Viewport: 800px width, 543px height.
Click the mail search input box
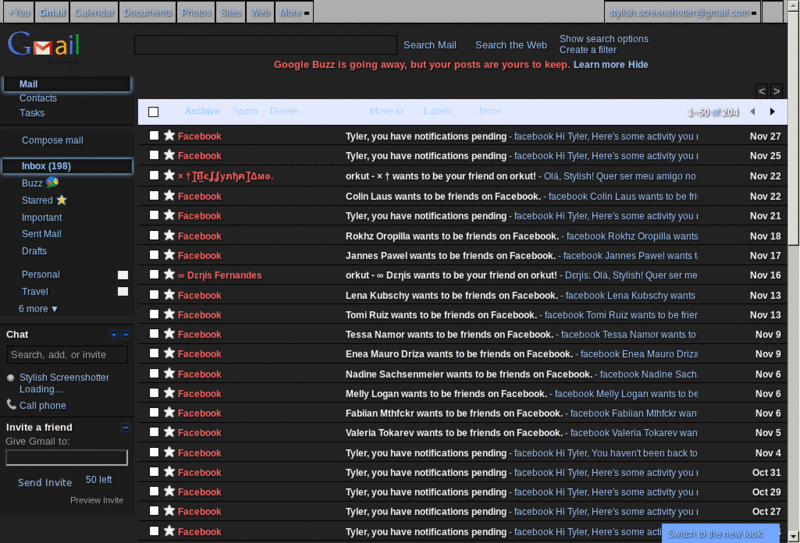pyautogui.click(x=265, y=45)
